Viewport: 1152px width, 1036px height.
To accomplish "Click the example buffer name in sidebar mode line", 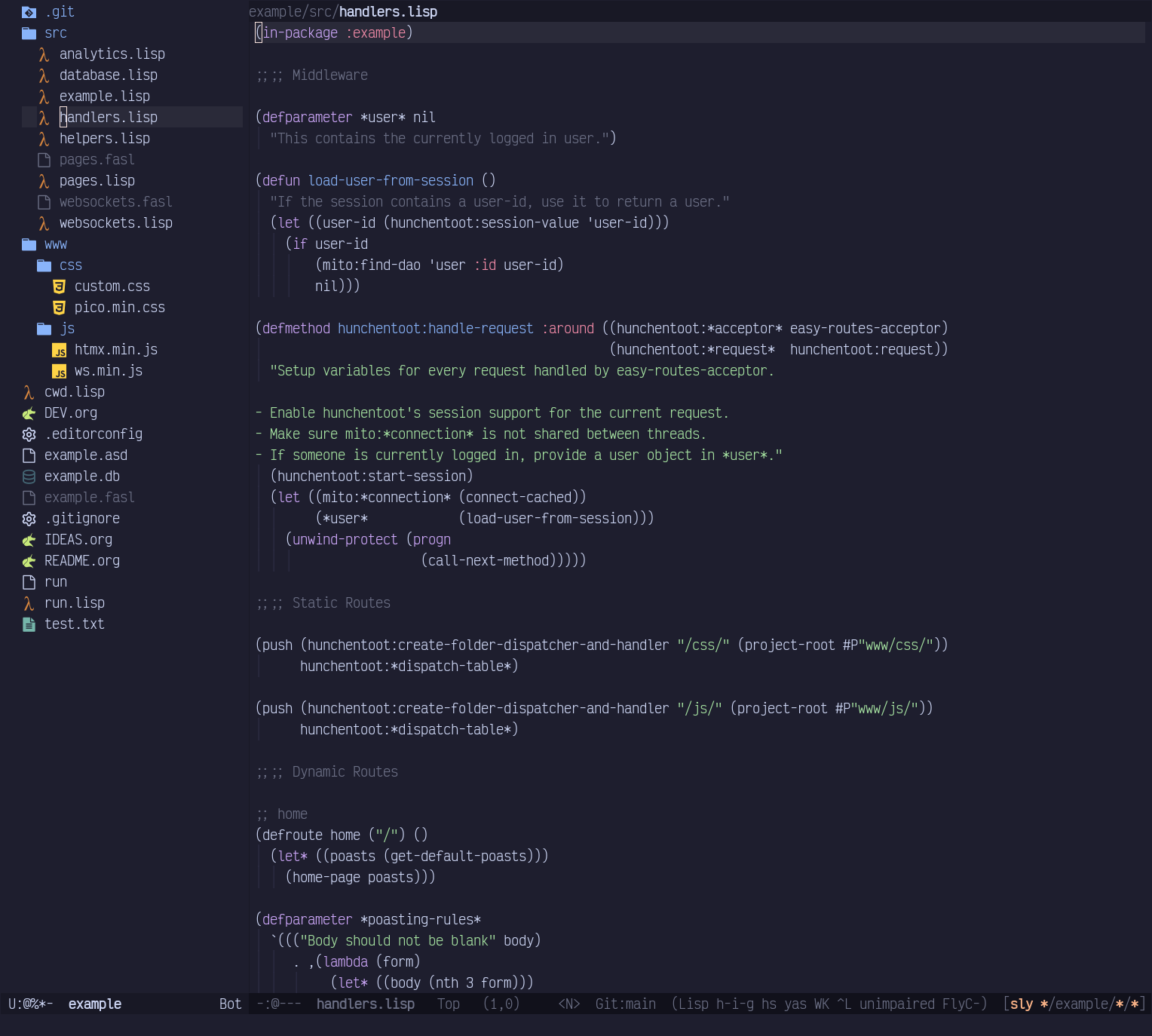I will click(x=95, y=1004).
